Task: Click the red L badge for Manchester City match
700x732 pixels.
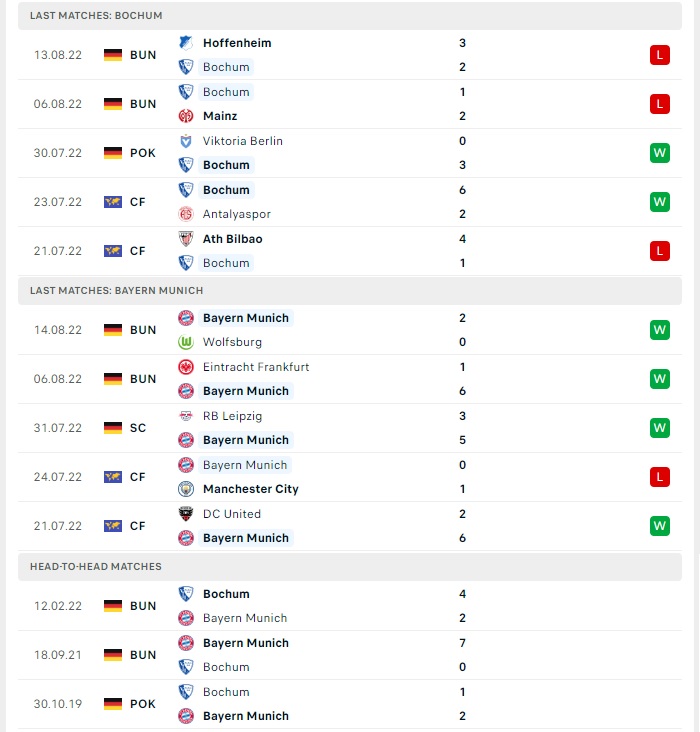Action: click(659, 477)
